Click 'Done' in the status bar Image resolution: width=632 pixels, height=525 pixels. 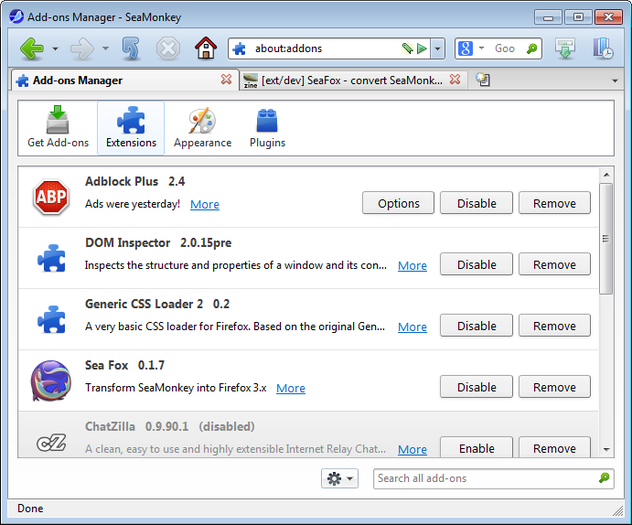[30, 508]
